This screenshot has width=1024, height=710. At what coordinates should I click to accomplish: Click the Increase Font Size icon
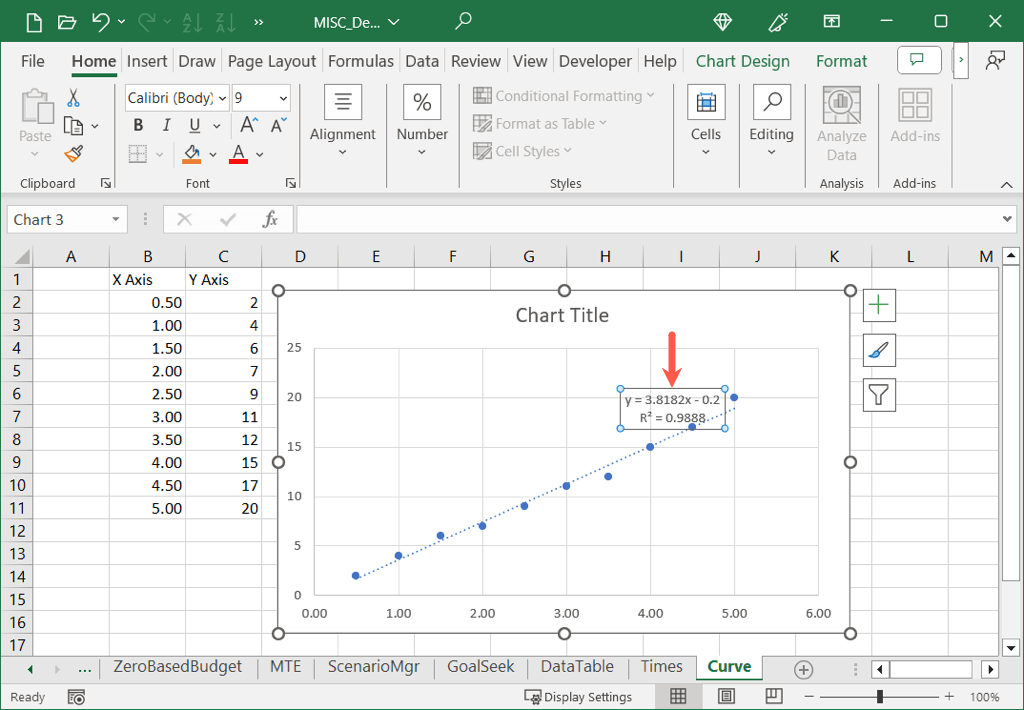[x=248, y=126]
